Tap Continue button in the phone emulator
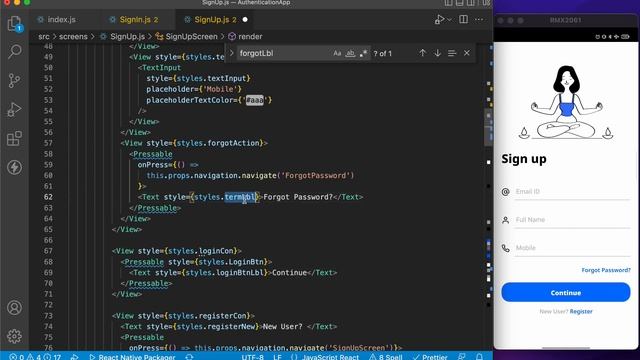This screenshot has width=640, height=360. [566, 292]
